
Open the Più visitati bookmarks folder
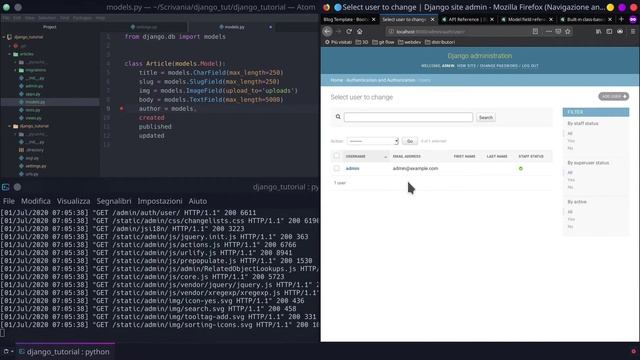tap(338, 42)
